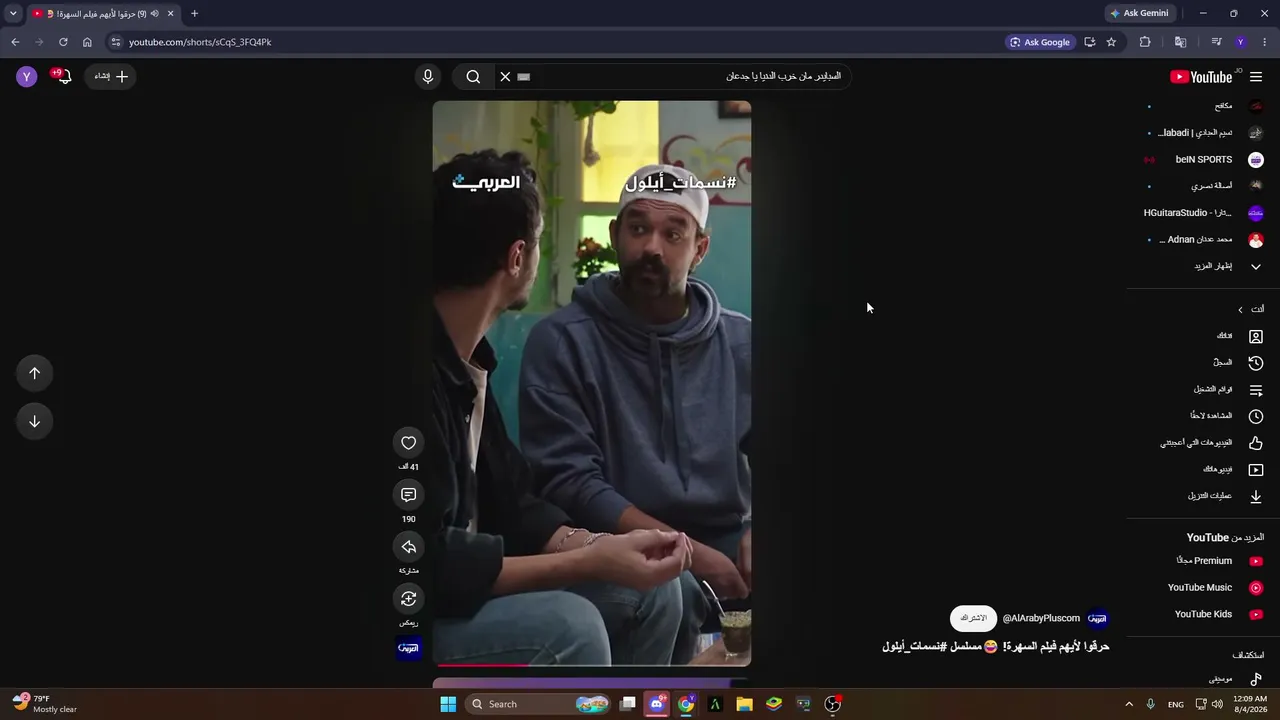This screenshot has height=720, width=1280.
Task: Open the Short's sound source thumbnail
Action: [408, 648]
